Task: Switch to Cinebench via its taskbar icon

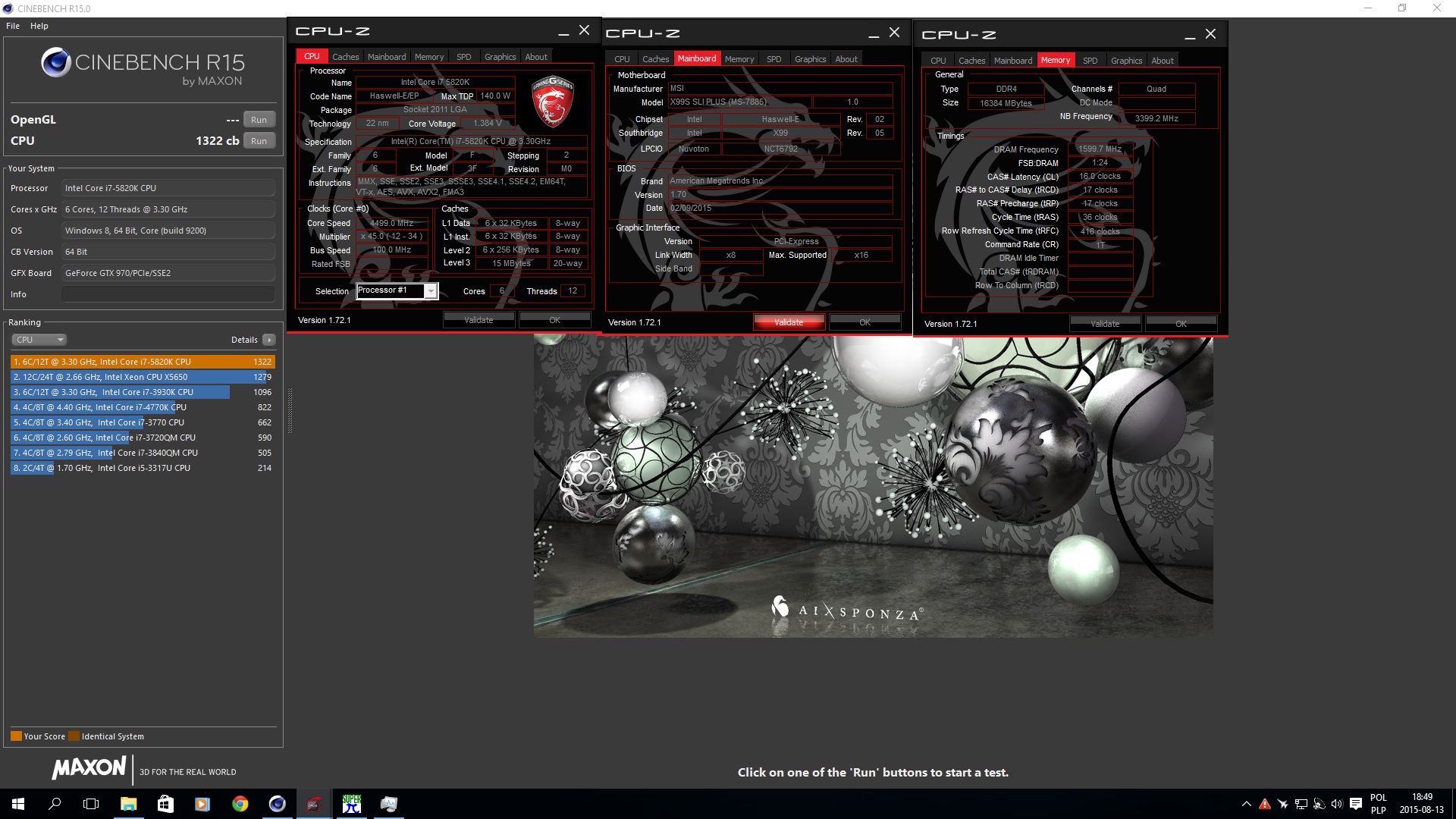Action: click(277, 804)
